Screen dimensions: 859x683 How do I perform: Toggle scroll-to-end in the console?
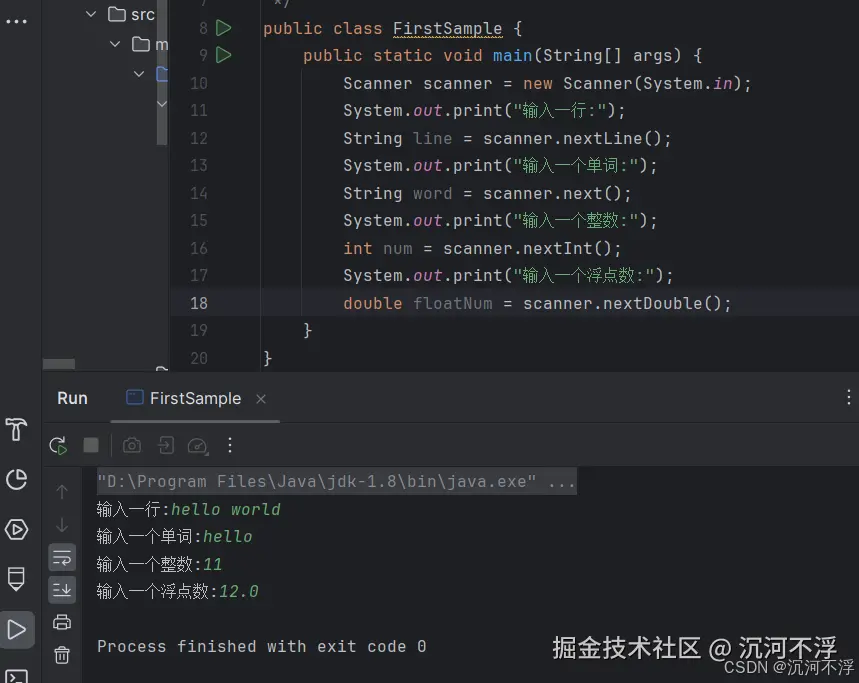pos(62,589)
